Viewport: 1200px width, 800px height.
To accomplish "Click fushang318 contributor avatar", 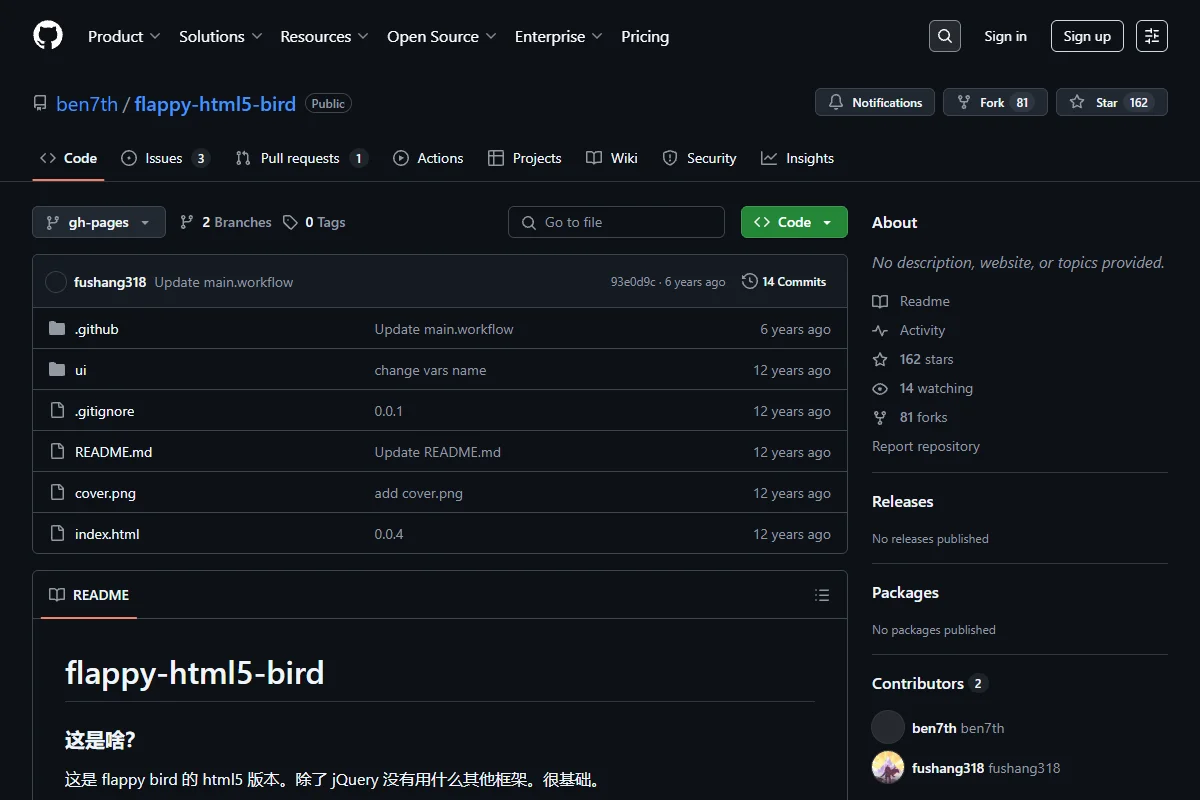I will click(888, 768).
